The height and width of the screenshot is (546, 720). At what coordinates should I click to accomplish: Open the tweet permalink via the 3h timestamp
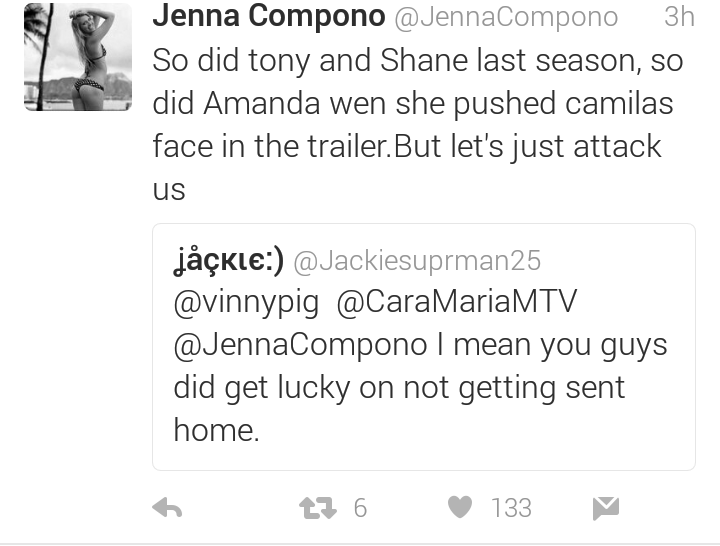click(x=679, y=17)
